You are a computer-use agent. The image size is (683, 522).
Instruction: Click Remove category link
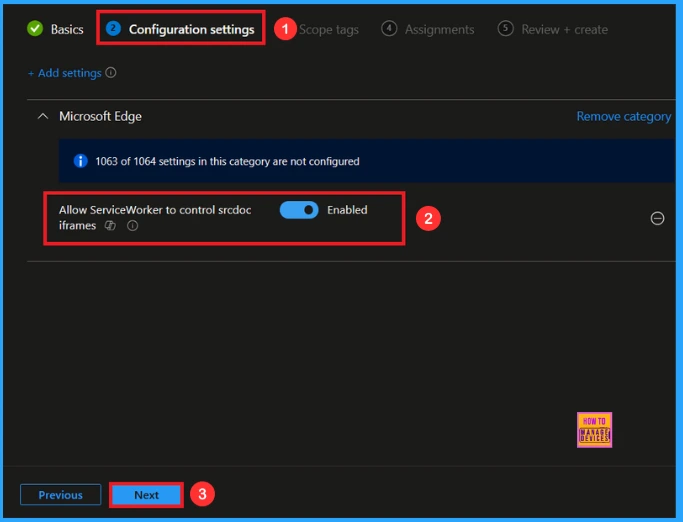(624, 116)
